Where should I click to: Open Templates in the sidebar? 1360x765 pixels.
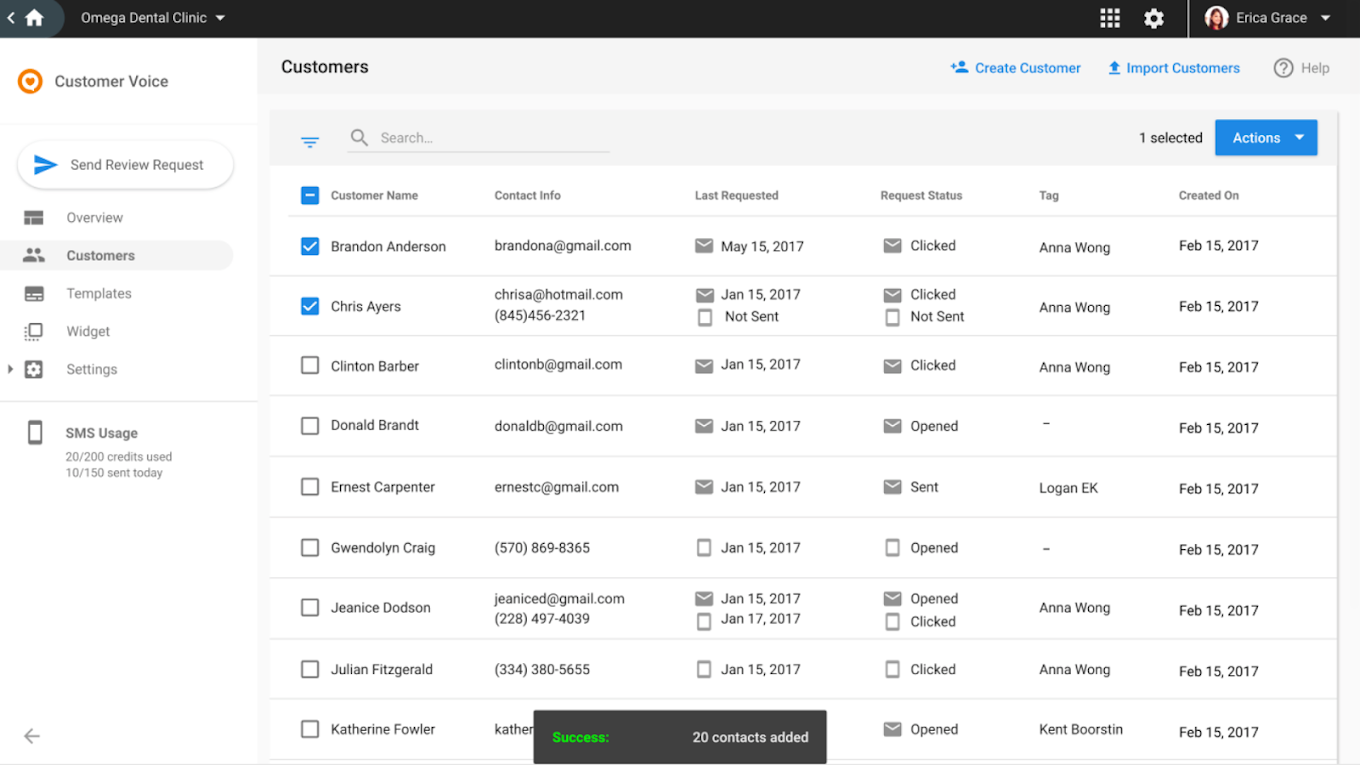tap(98, 294)
